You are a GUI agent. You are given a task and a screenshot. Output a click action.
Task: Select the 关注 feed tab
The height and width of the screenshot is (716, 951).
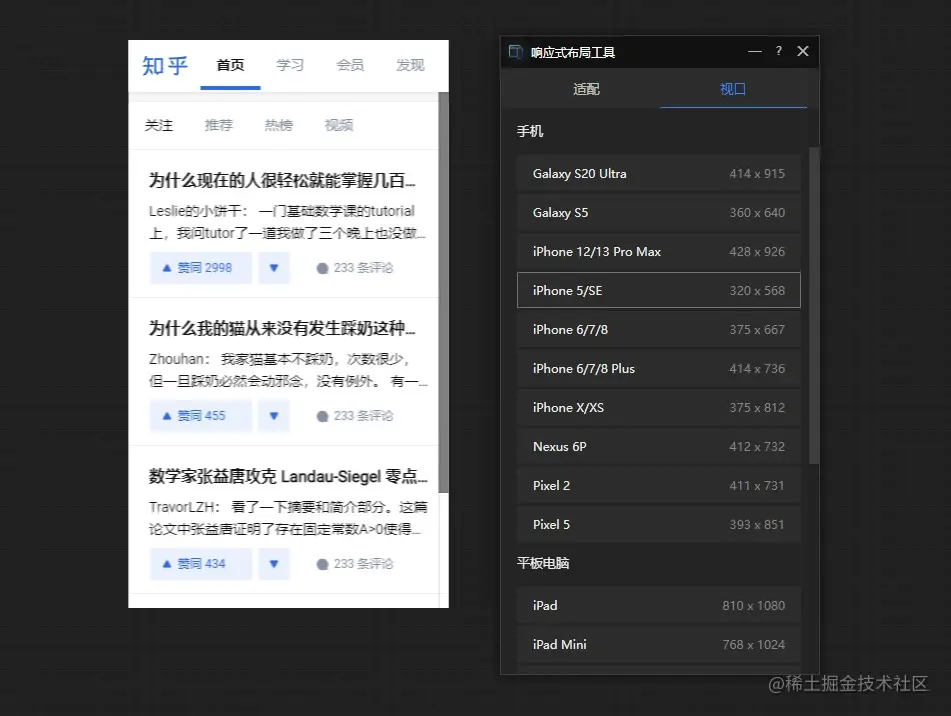159,125
